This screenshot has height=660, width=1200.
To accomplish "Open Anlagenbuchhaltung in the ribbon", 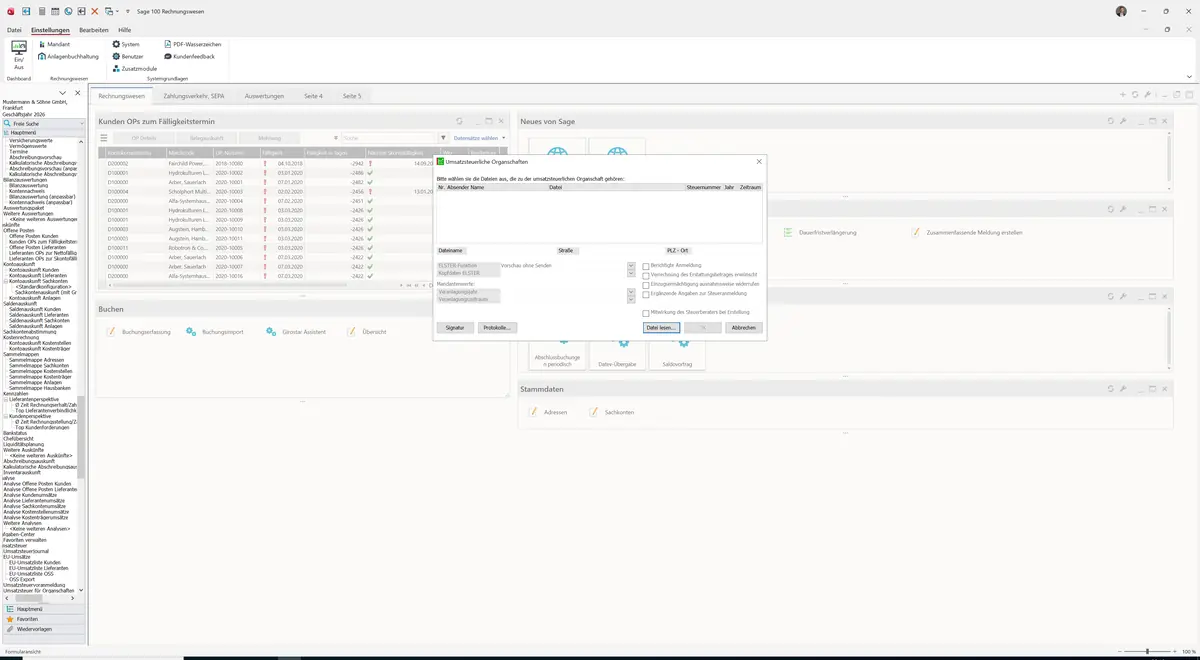I will 68,56.
